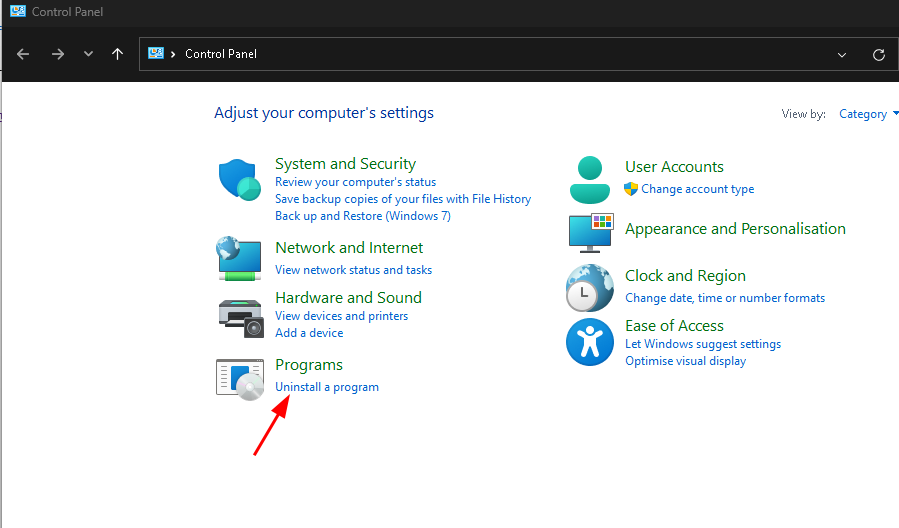Go back with the left arrow
The width and height of the screenshot is (899, 528).
click(23, 54)
